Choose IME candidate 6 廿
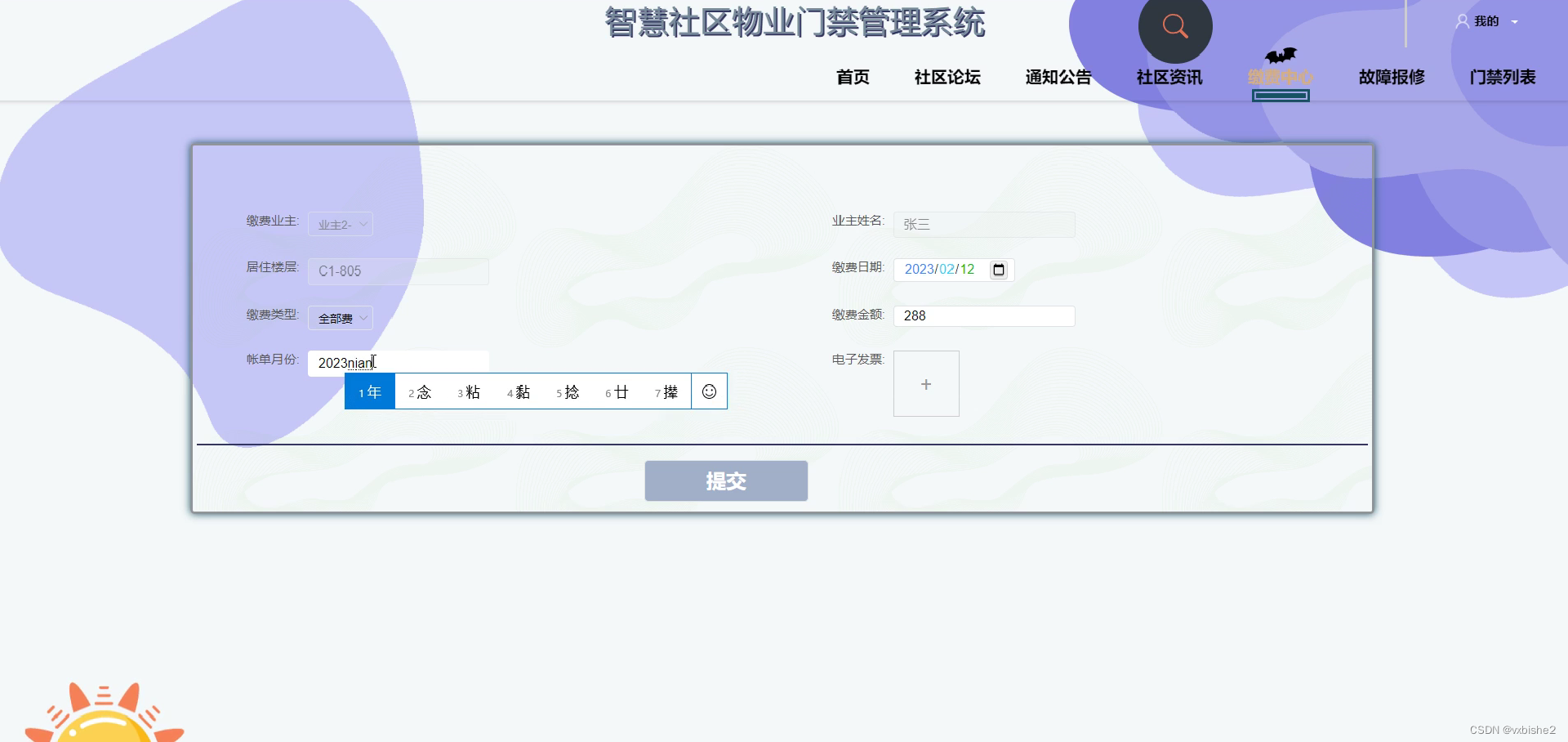 pyautogui.click(x=617, y=392)
